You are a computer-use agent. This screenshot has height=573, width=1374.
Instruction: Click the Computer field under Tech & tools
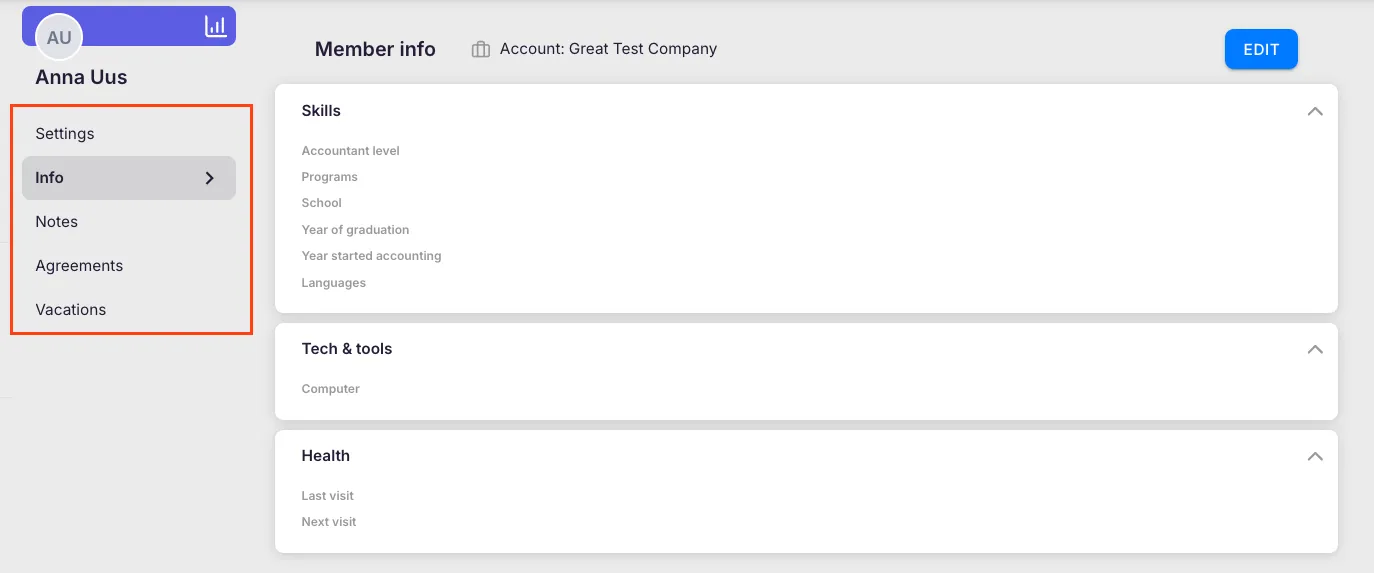tap(331, 389)
